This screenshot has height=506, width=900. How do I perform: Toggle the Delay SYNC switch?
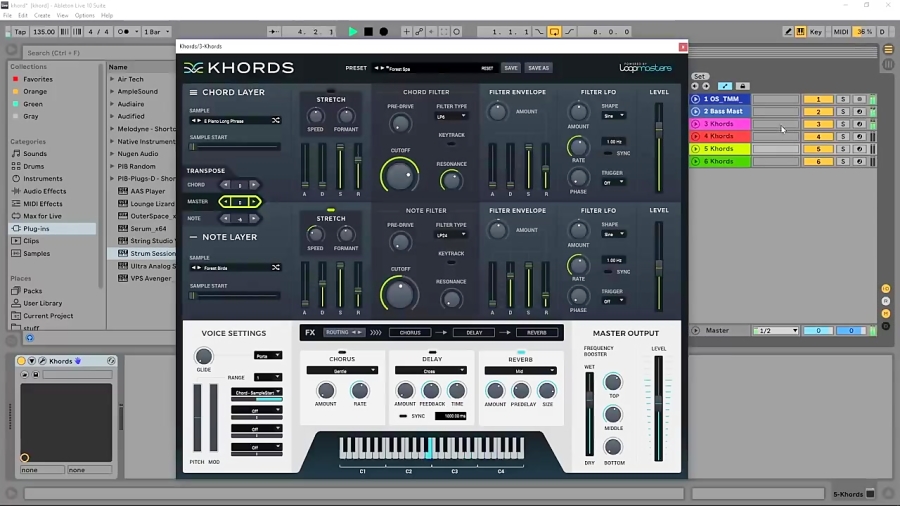point(403,416)
